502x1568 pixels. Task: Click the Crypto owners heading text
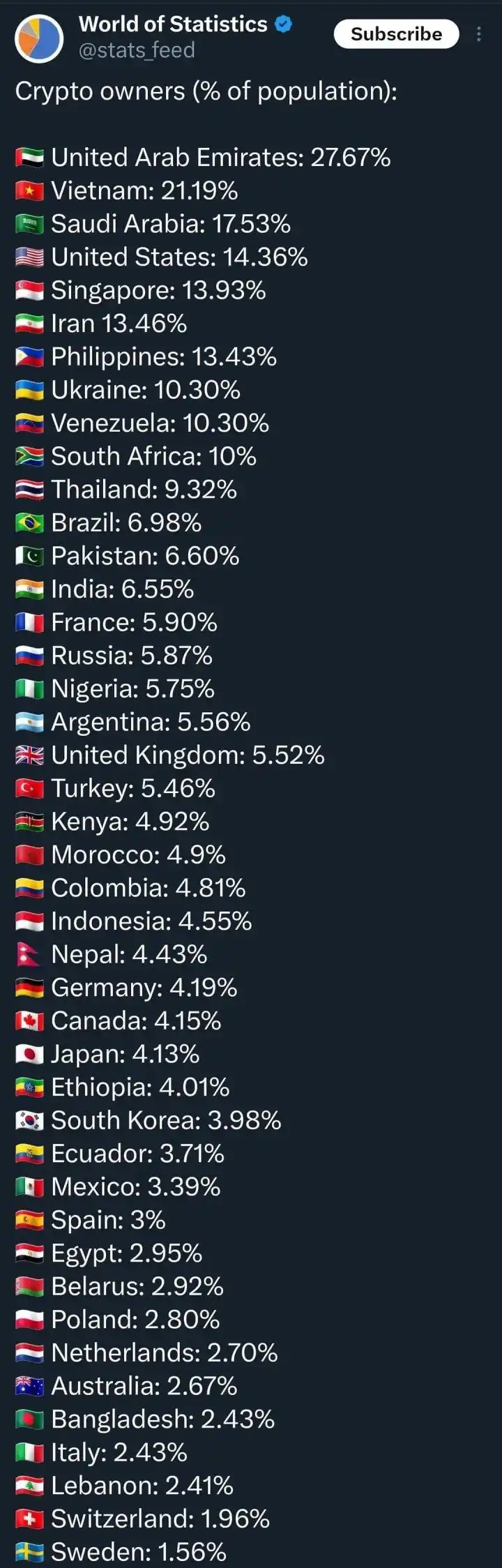click(206, 91)
